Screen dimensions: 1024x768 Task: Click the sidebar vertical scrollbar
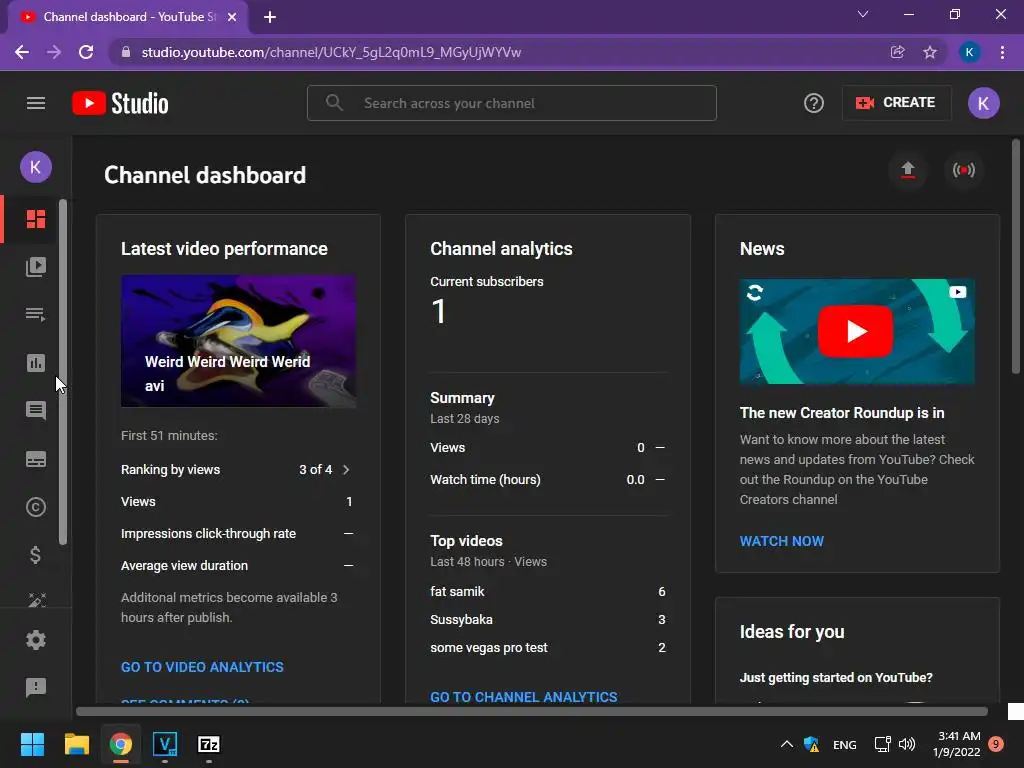(63, 372)
